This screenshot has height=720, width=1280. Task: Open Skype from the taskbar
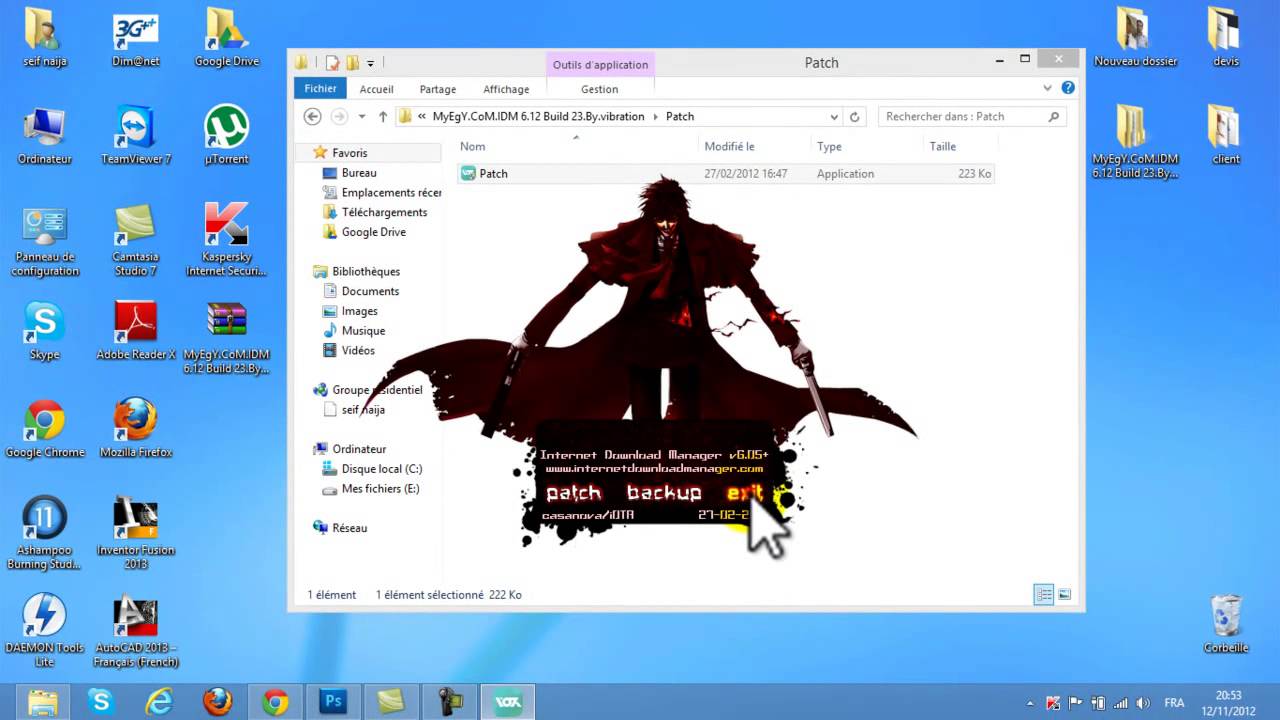(x=101, y=702)
